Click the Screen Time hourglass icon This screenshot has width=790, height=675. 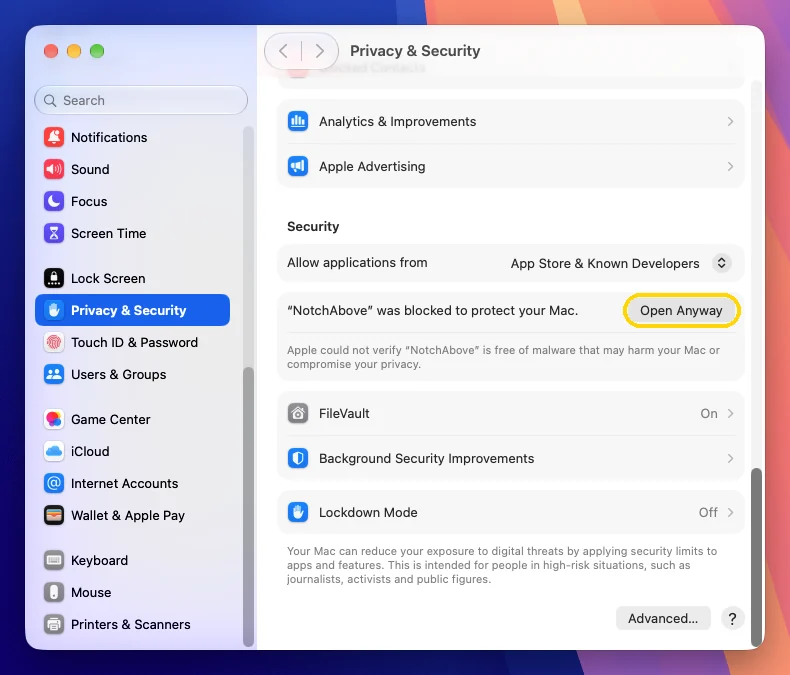click(54, 233)
